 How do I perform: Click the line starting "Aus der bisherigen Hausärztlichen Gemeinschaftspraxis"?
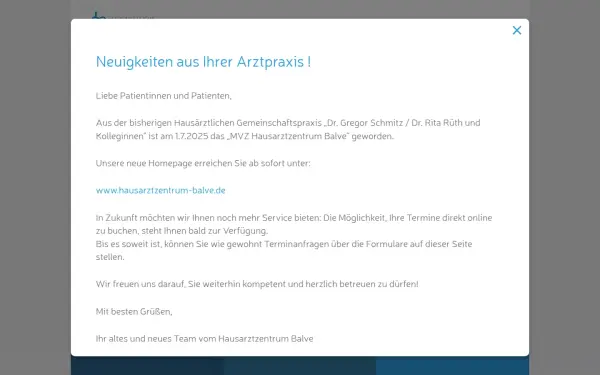click(288, 123)
